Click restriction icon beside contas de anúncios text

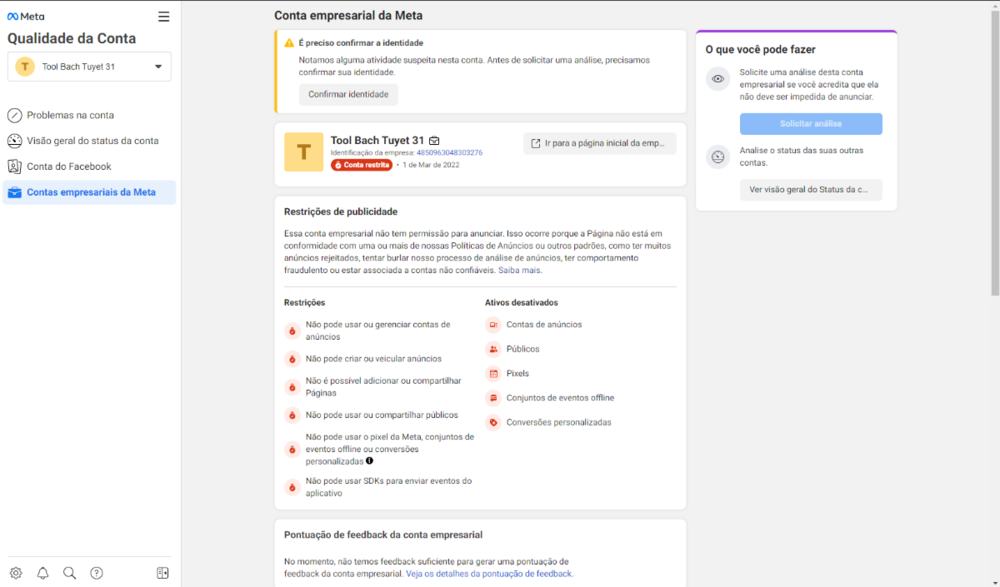(292, 331)
